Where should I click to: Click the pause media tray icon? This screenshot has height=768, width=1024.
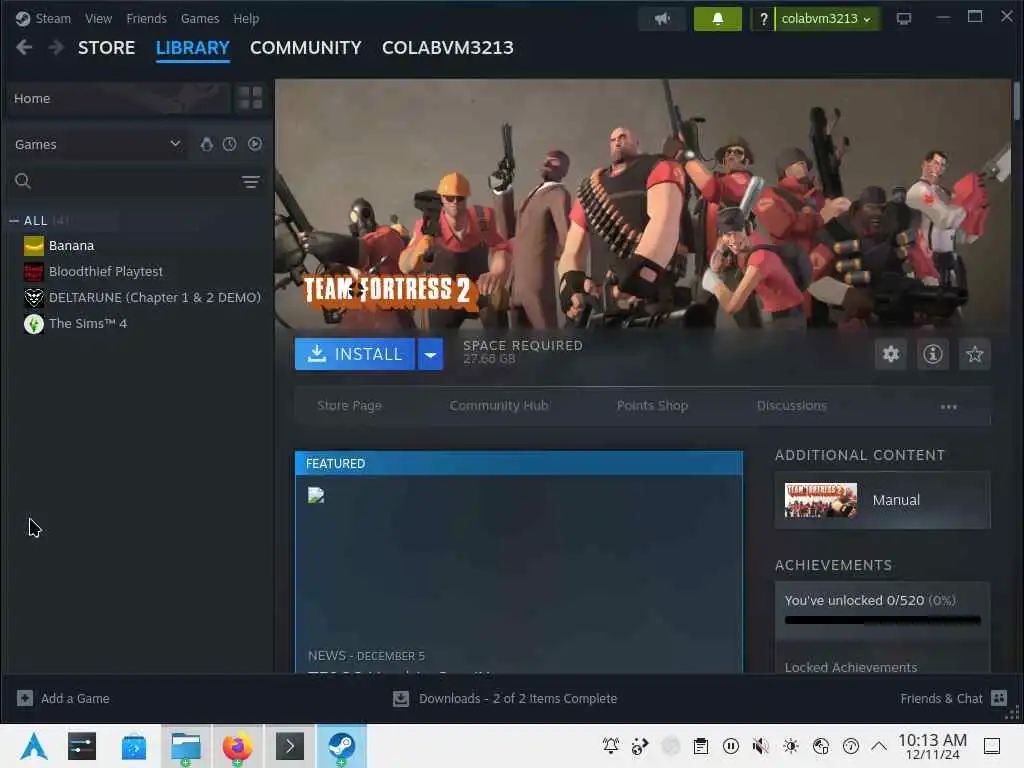(x=731, y=746)
